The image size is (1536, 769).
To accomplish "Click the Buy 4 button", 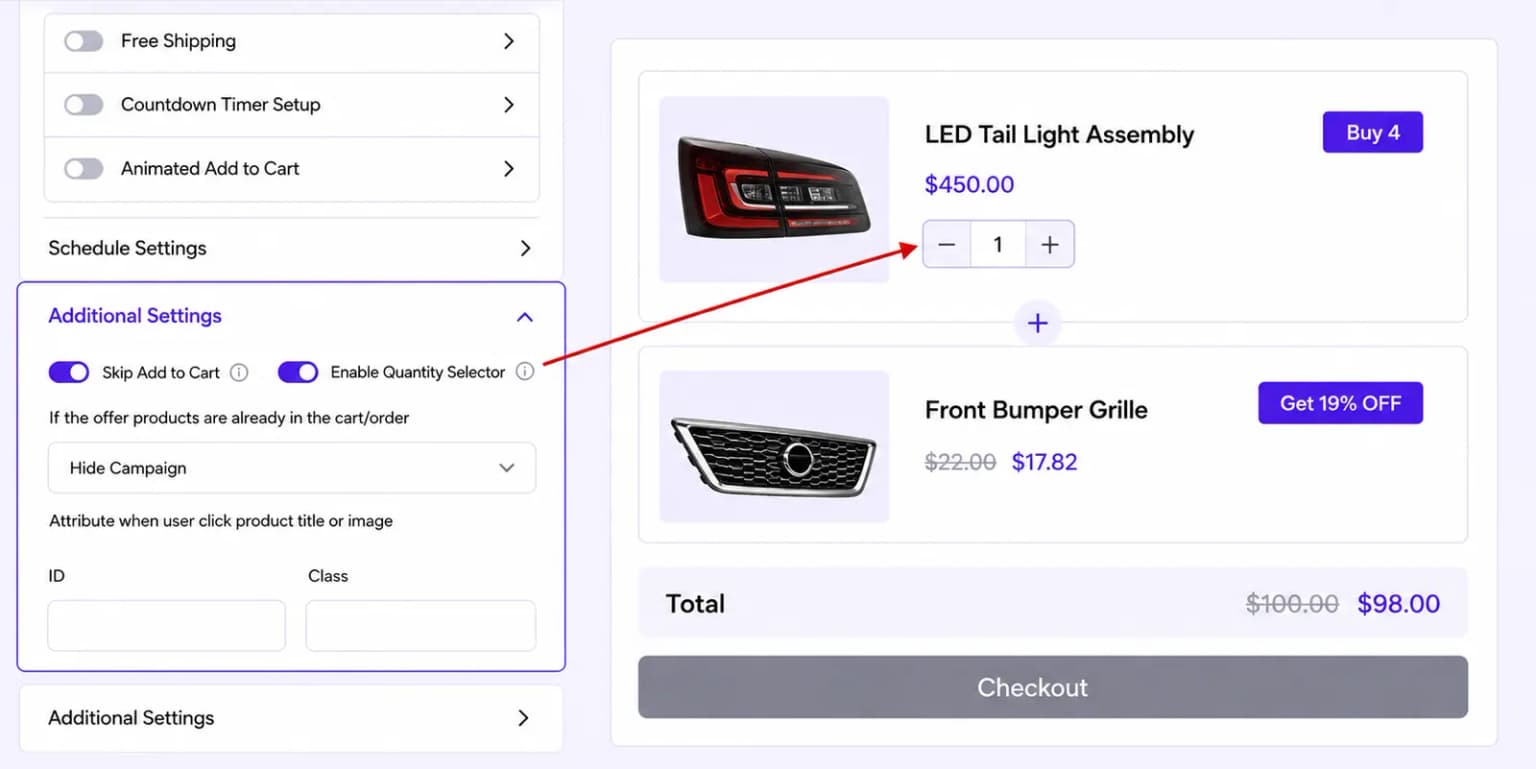I will (x=1373, y=132).
